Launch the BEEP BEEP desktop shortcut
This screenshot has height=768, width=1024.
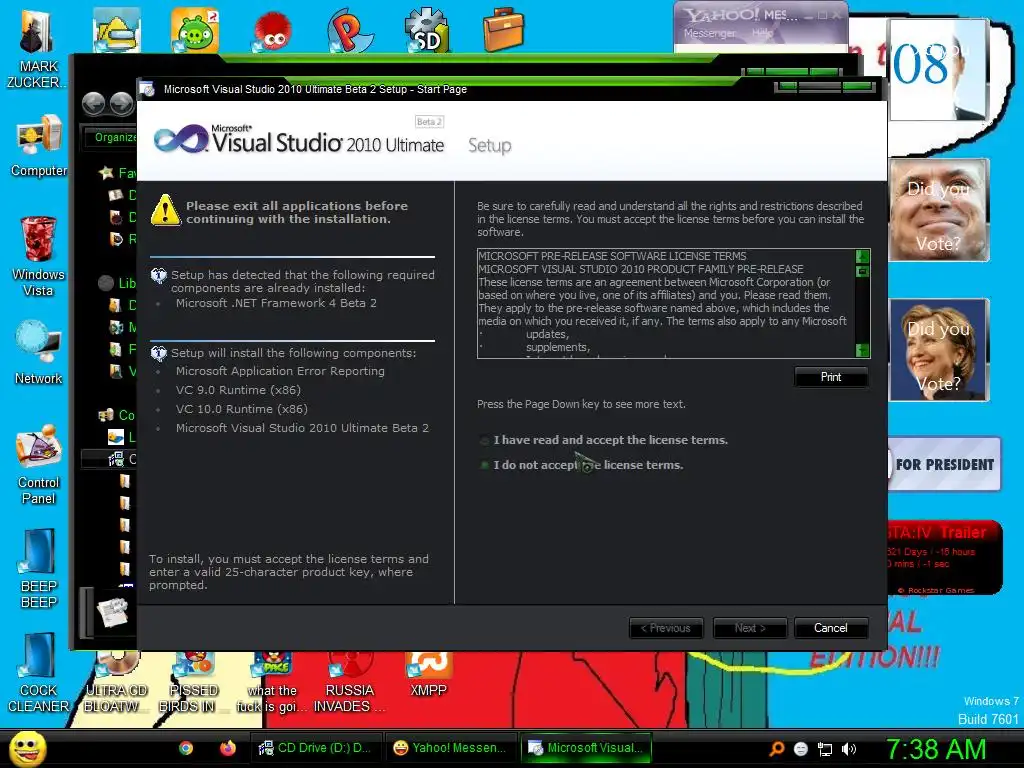tap(39, 568)
